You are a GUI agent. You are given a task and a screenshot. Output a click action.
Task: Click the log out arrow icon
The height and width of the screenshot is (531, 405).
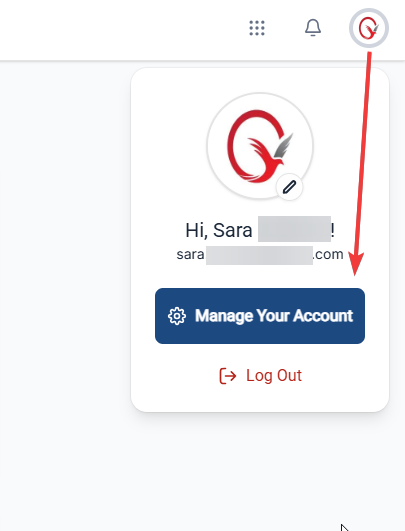228,376
